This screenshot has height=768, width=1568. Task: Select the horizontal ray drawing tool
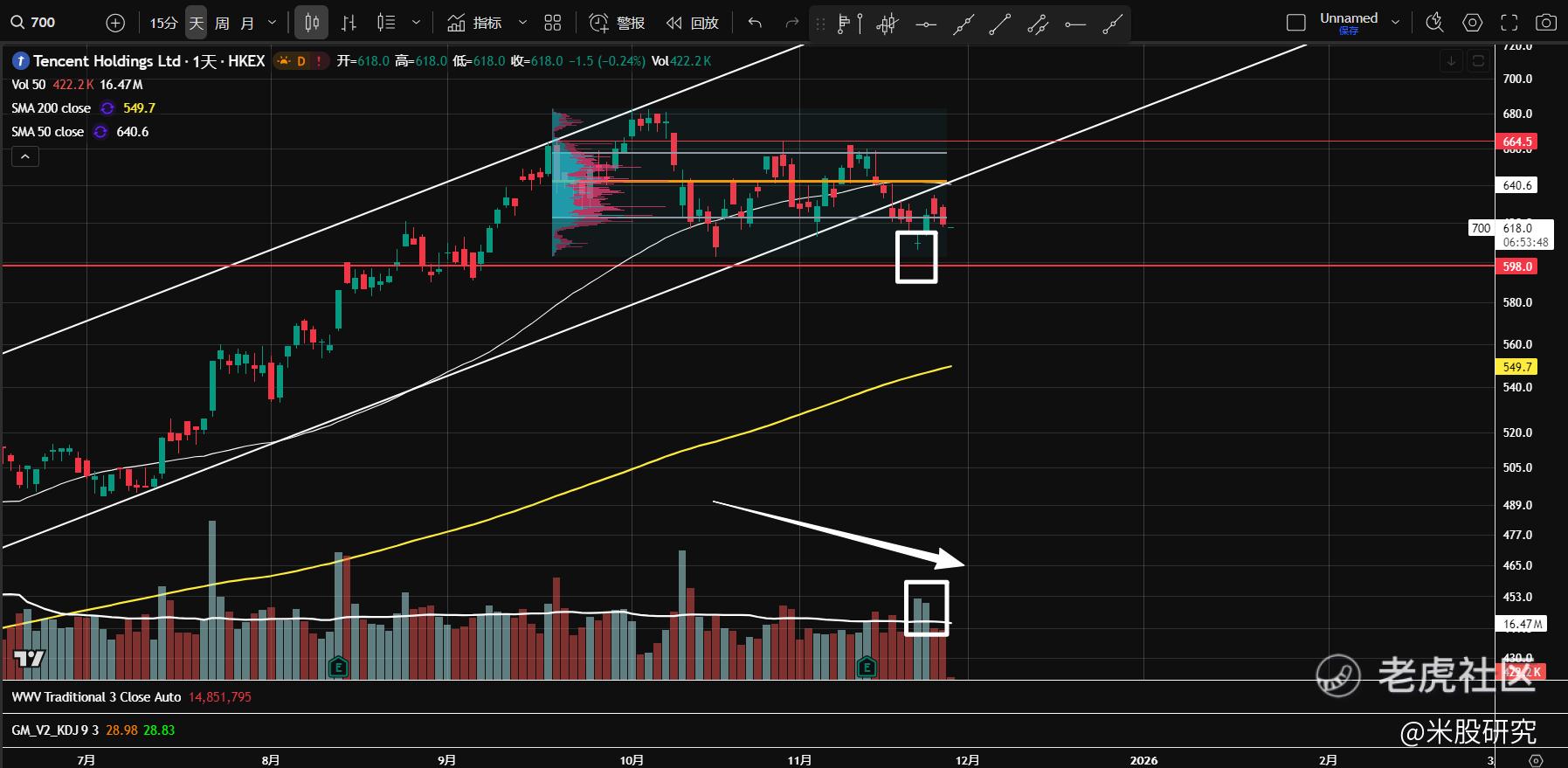pos(1075,24)
